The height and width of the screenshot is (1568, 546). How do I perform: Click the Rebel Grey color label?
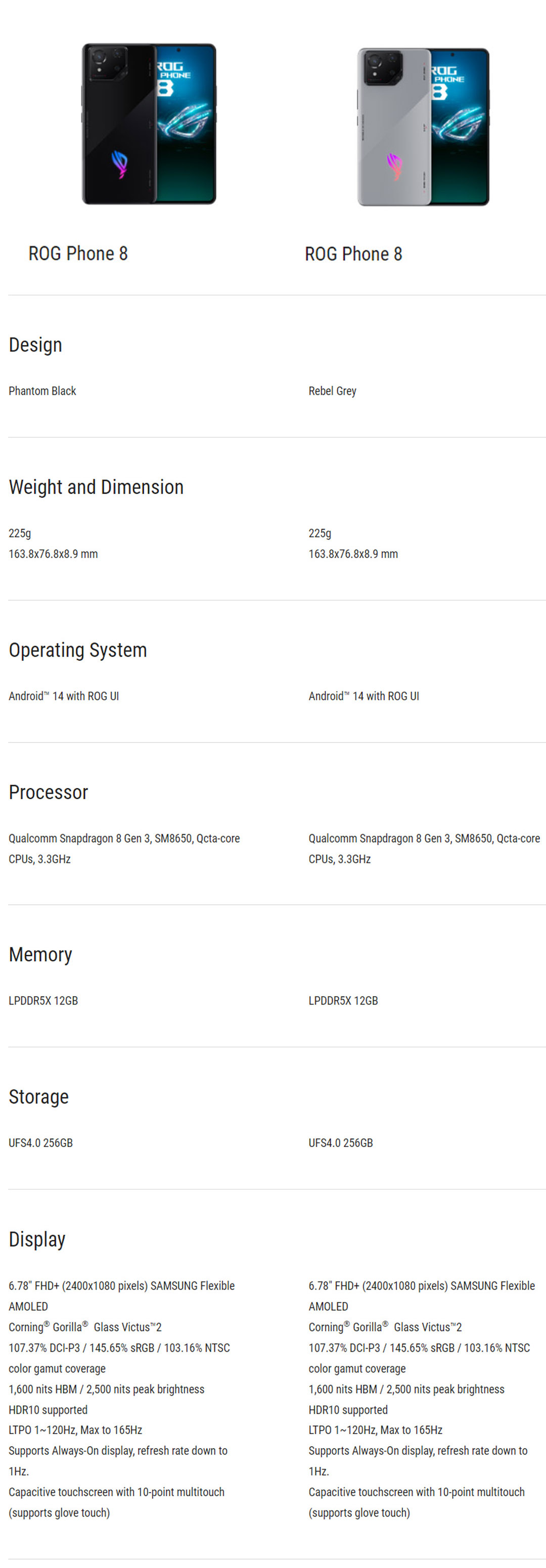click(x=332, y=391)
